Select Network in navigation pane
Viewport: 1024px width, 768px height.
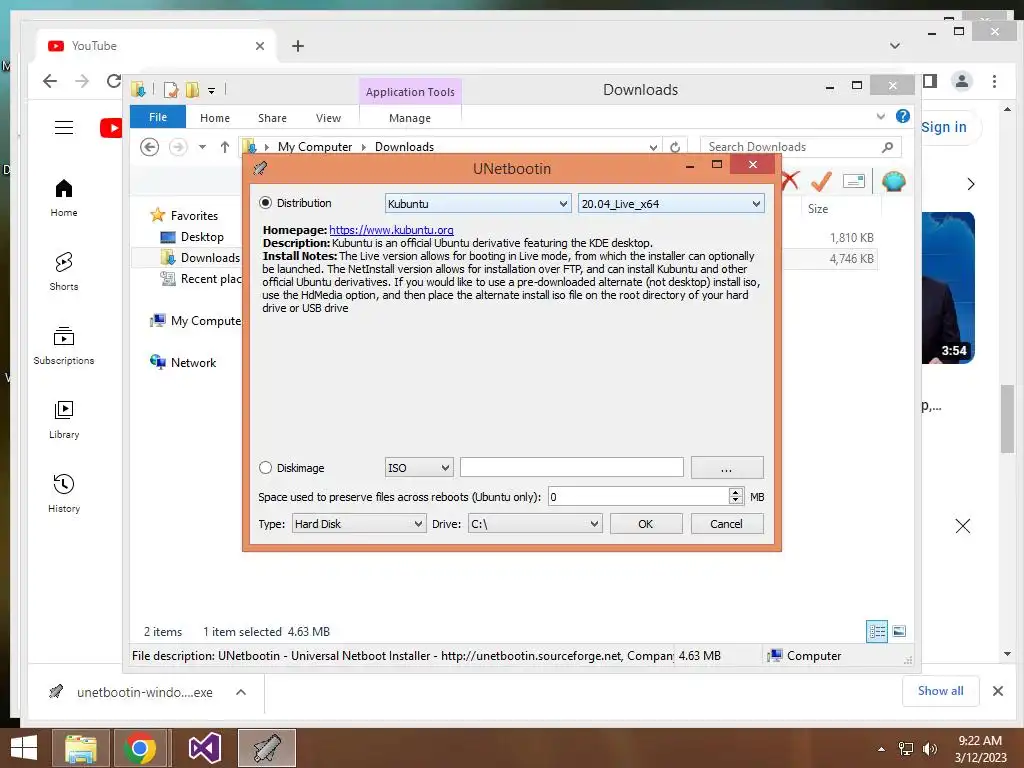click(x=183, y=362)
